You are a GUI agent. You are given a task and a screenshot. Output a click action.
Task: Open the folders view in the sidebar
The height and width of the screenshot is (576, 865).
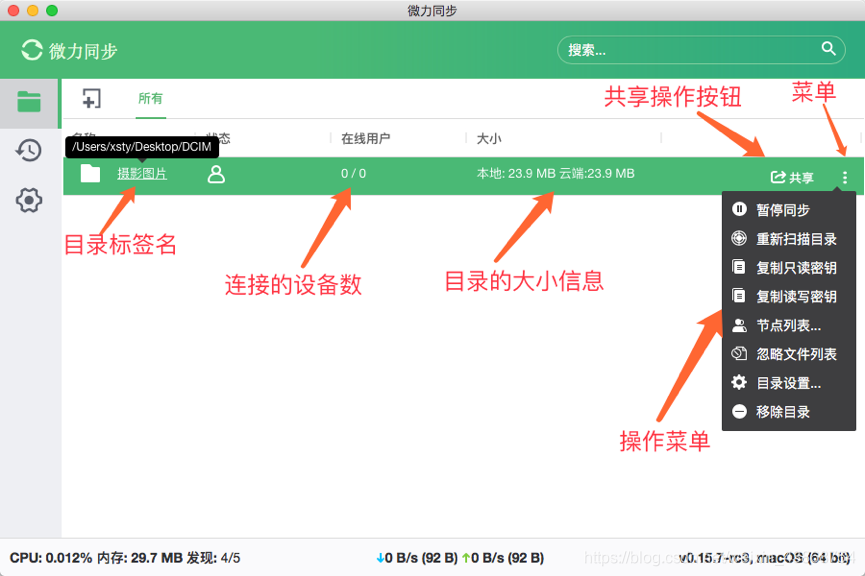(29, 102)
